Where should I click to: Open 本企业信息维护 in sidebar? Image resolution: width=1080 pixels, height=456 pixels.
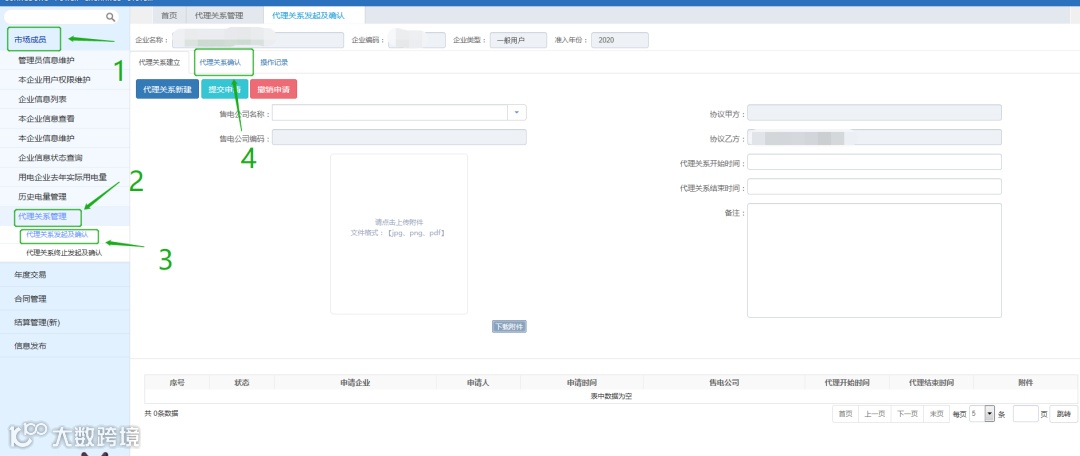pos(45,138)
